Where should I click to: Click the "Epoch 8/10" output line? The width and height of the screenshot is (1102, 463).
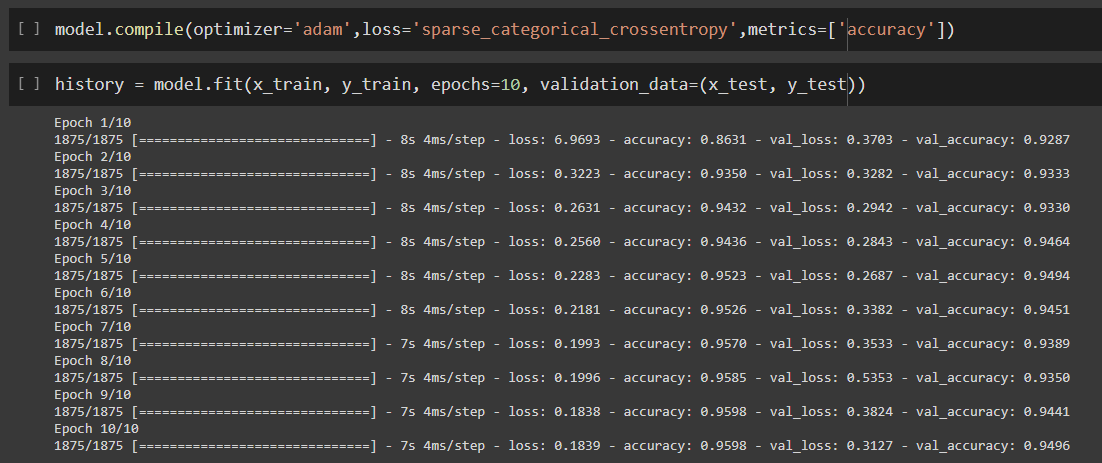pos(93,361)
